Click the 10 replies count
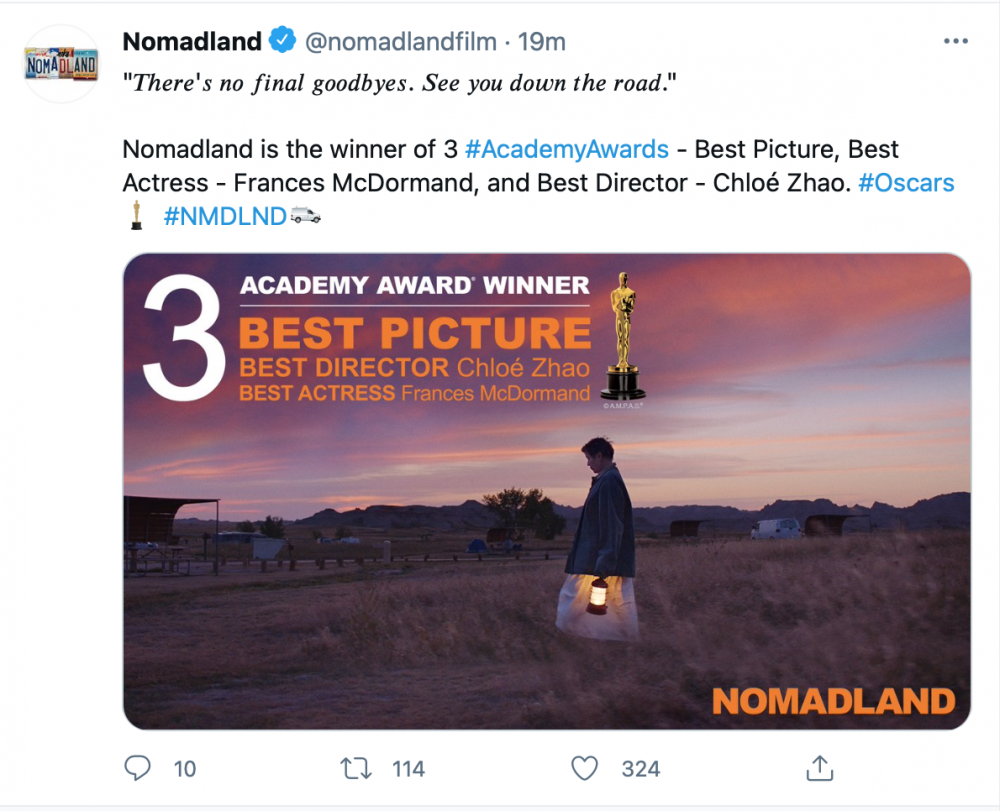Screen dimensions: 1000x811 click(x=185, y=769)
